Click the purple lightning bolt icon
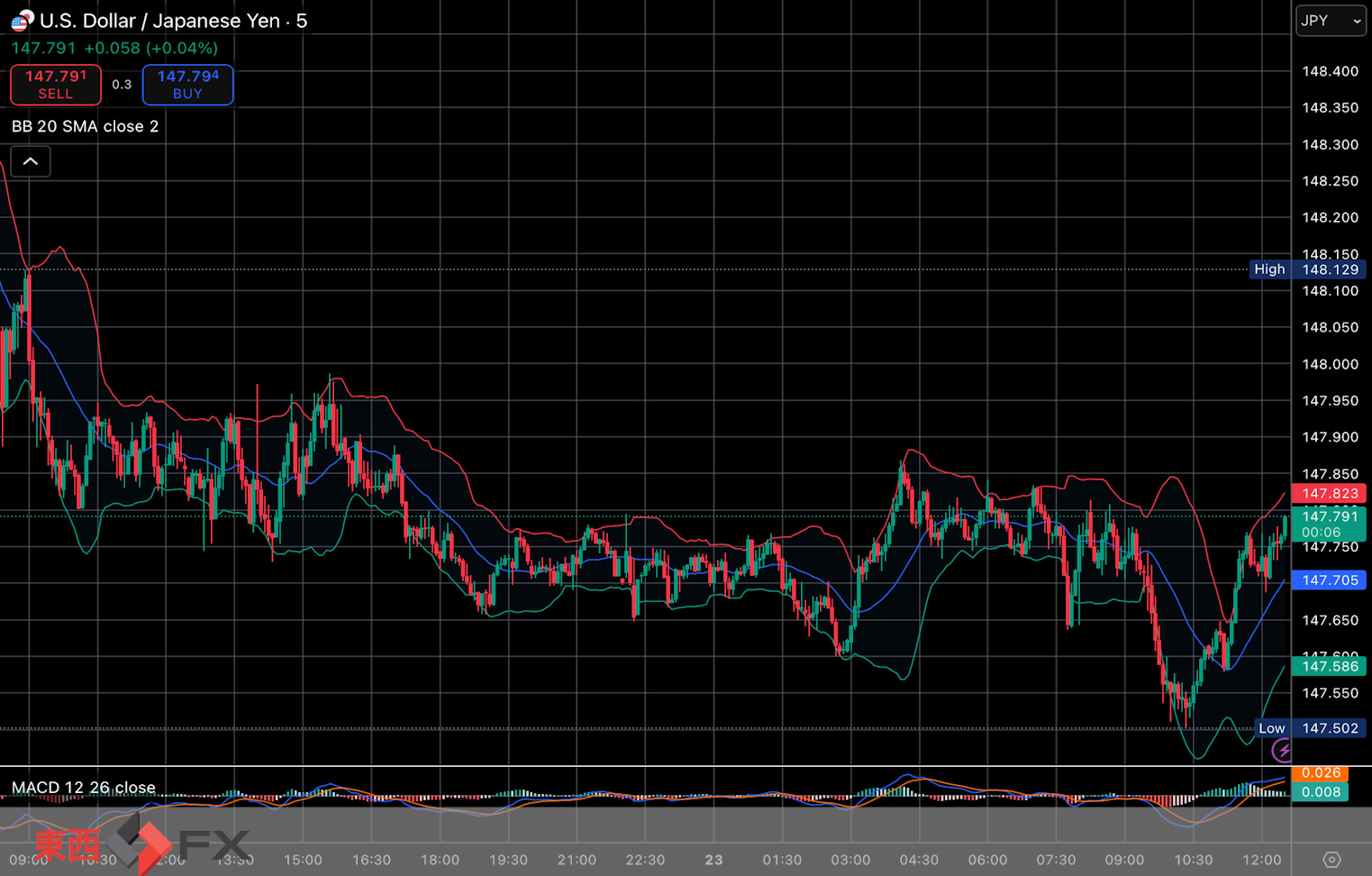1372x876 pixels. coord(1281,750)
